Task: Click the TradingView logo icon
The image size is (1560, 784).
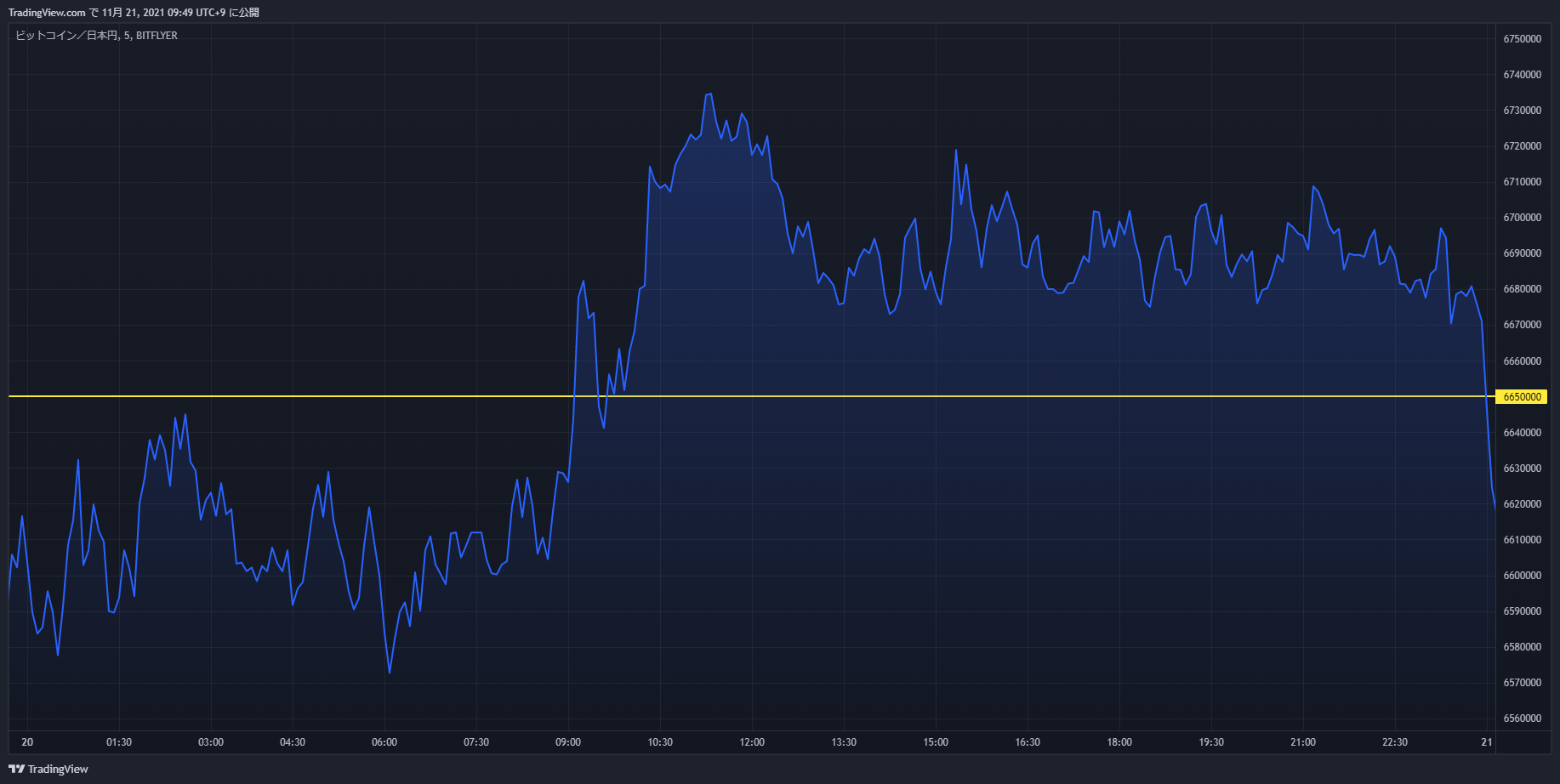Action: [16, 769]
